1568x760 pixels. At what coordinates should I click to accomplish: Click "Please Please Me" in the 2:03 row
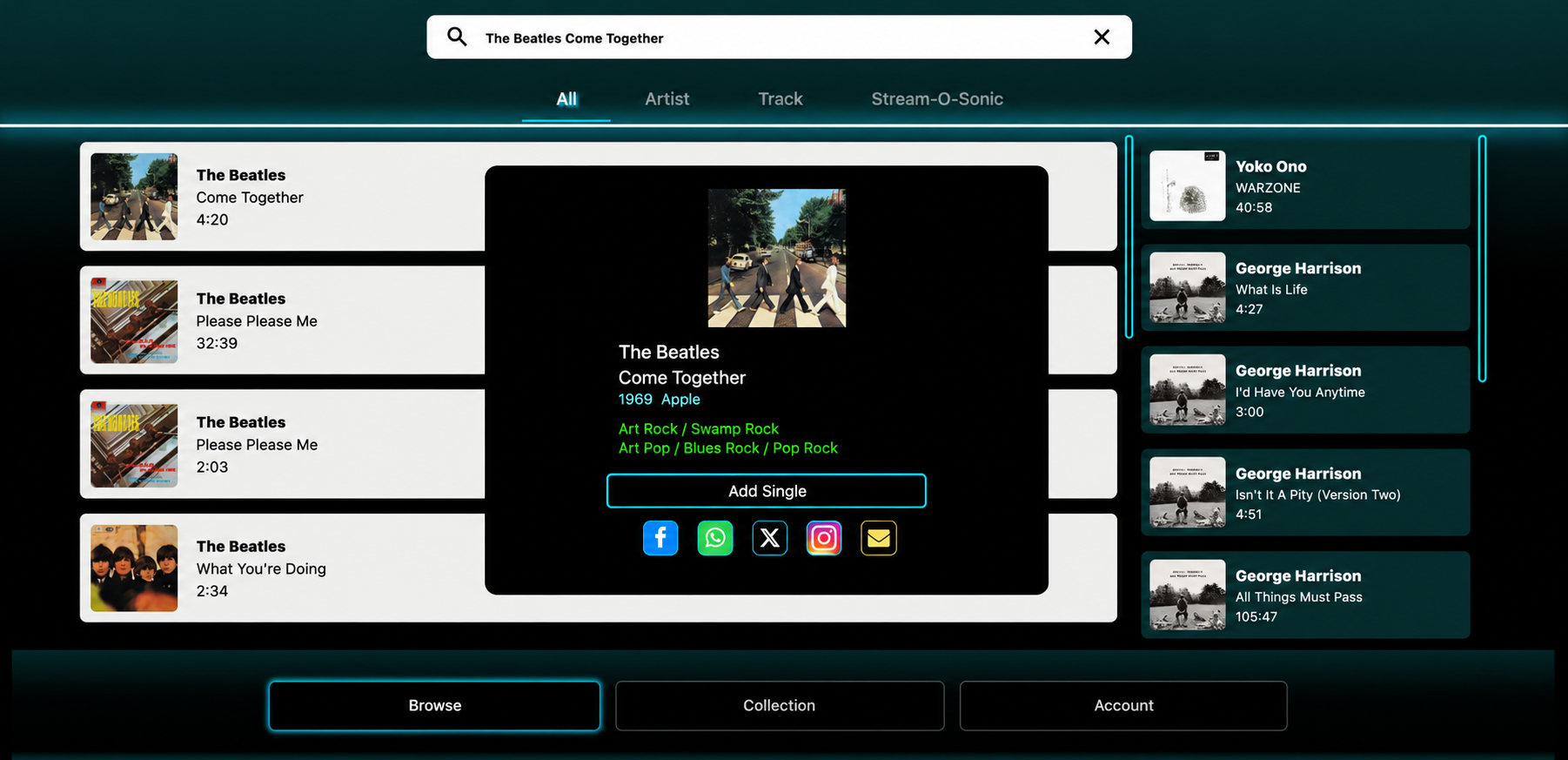pyautogui.click(x=257, y=445)
